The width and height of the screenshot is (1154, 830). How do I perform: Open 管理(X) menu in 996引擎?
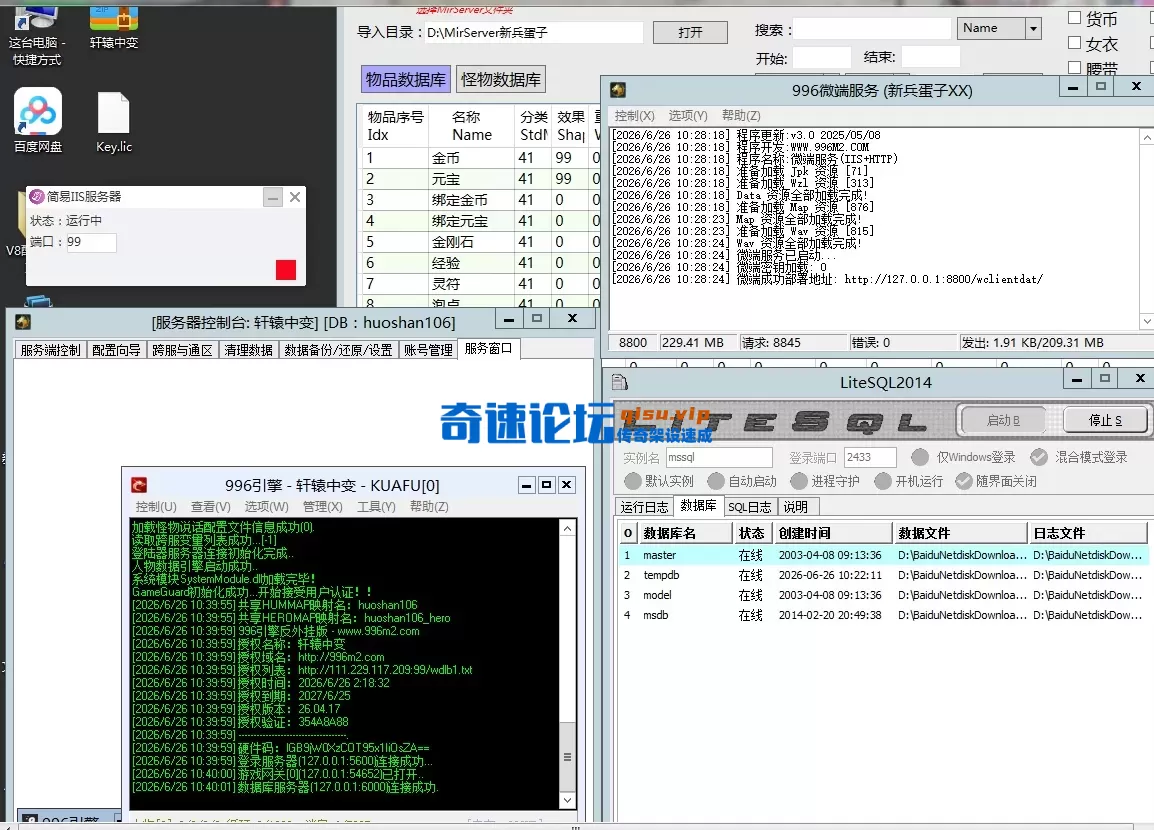[322, 506]
